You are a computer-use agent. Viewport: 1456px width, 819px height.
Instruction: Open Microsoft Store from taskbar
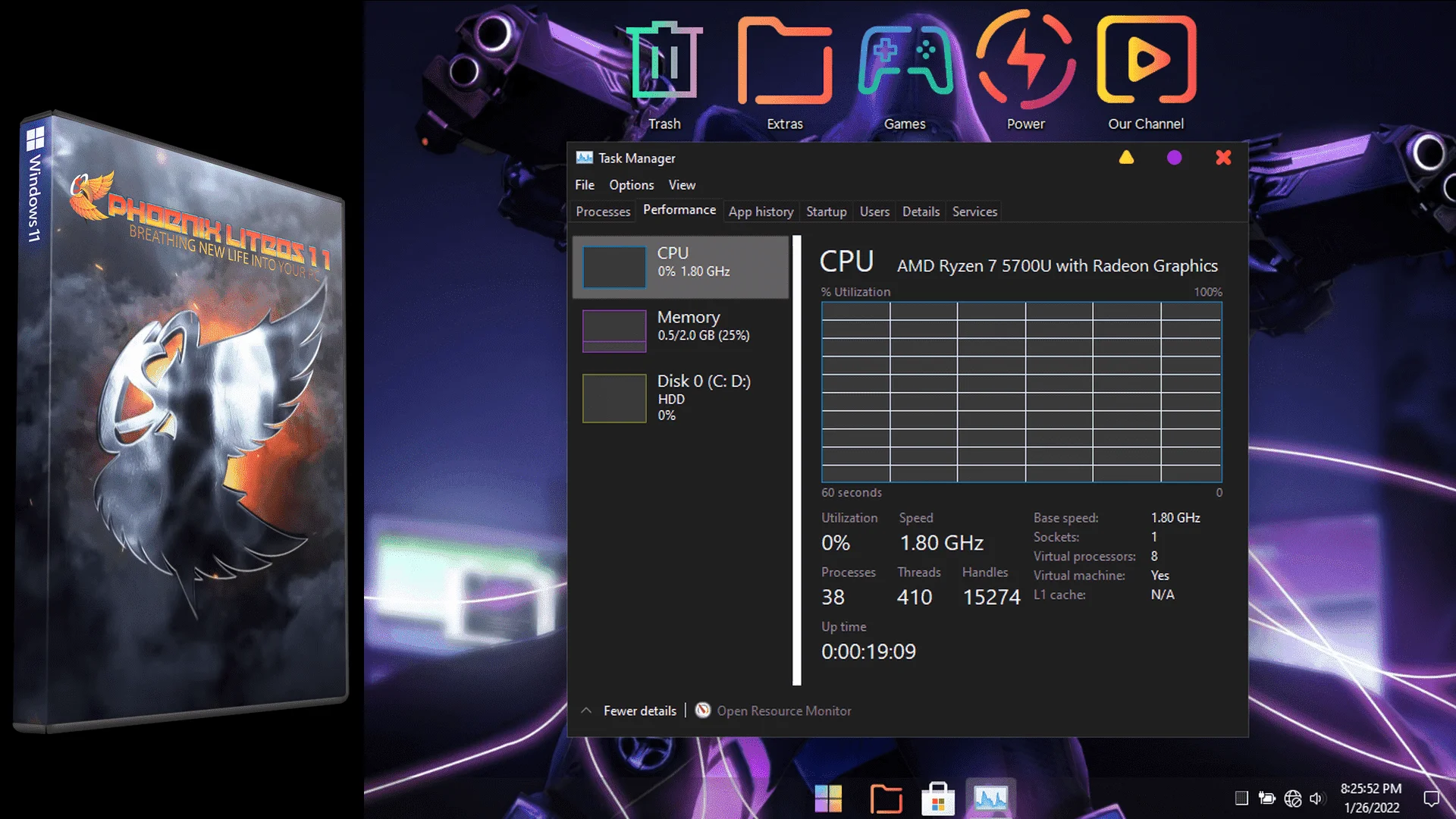(x=938, y=799)
